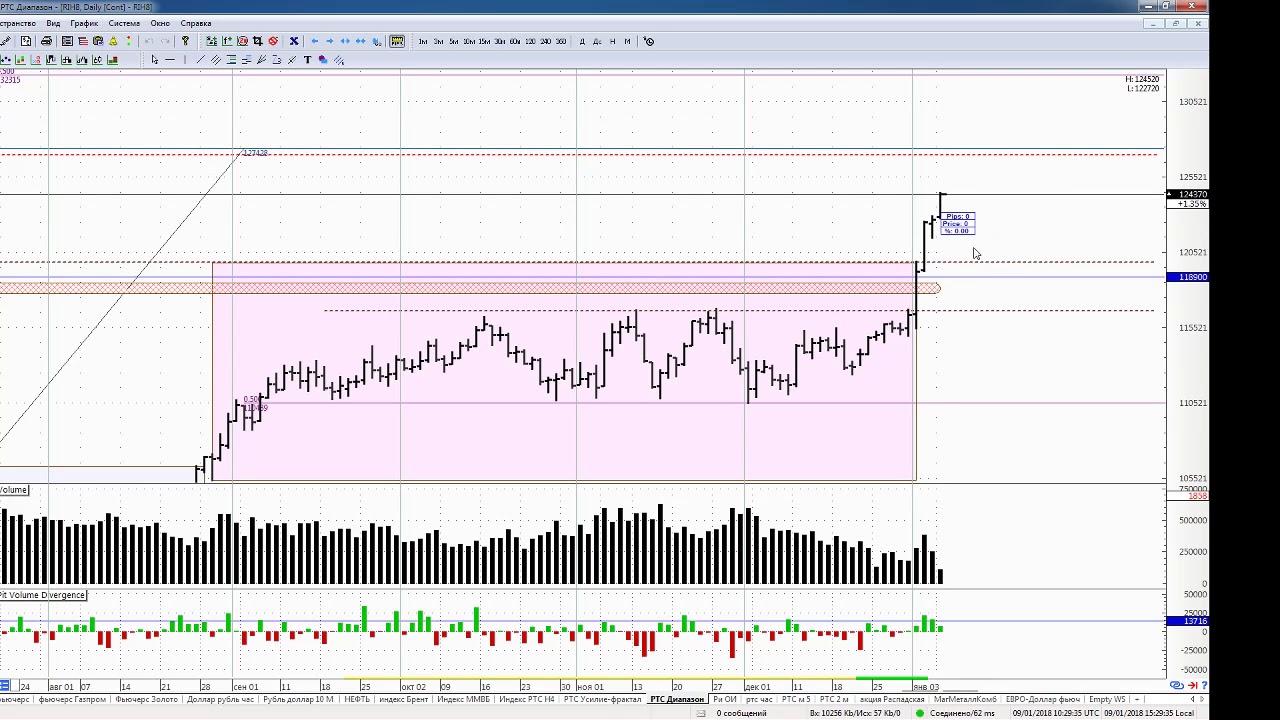
Task: Switch to Индекс РТС Н4 tab
Action: tap(527, 699)
